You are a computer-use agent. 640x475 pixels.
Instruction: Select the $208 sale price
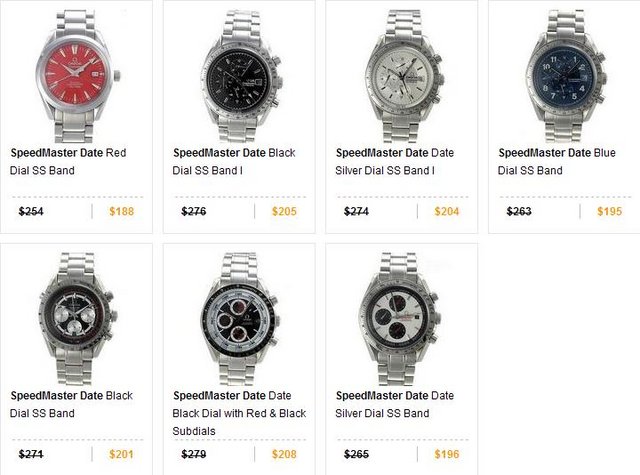tap(284, 454)
